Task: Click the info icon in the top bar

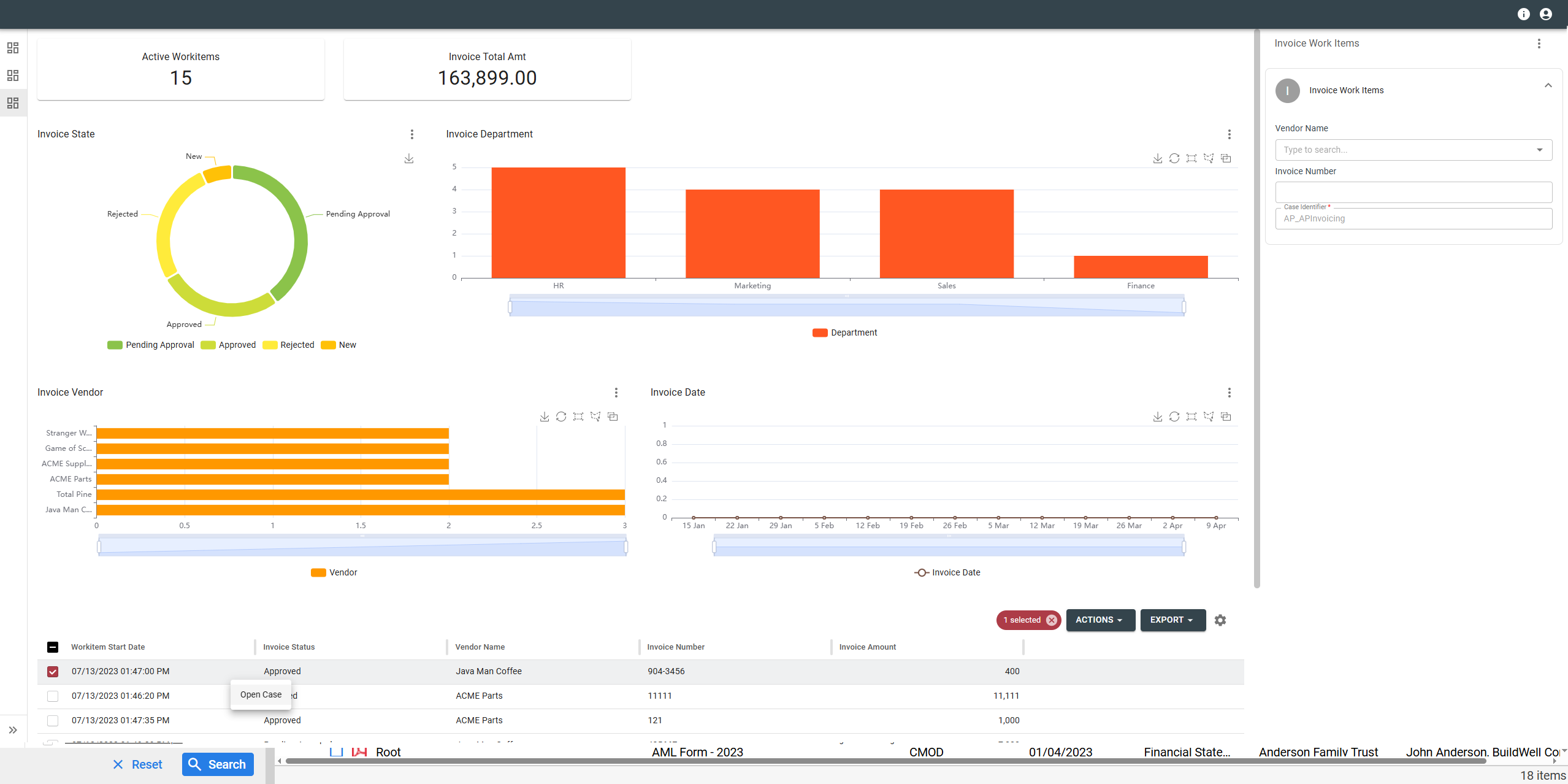Action: tap(1523, 13)
